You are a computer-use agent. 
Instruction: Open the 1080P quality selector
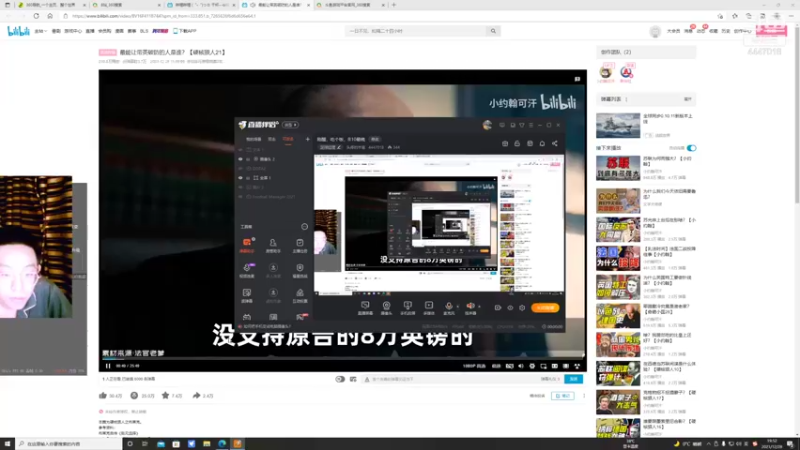(x=474, y=366)
